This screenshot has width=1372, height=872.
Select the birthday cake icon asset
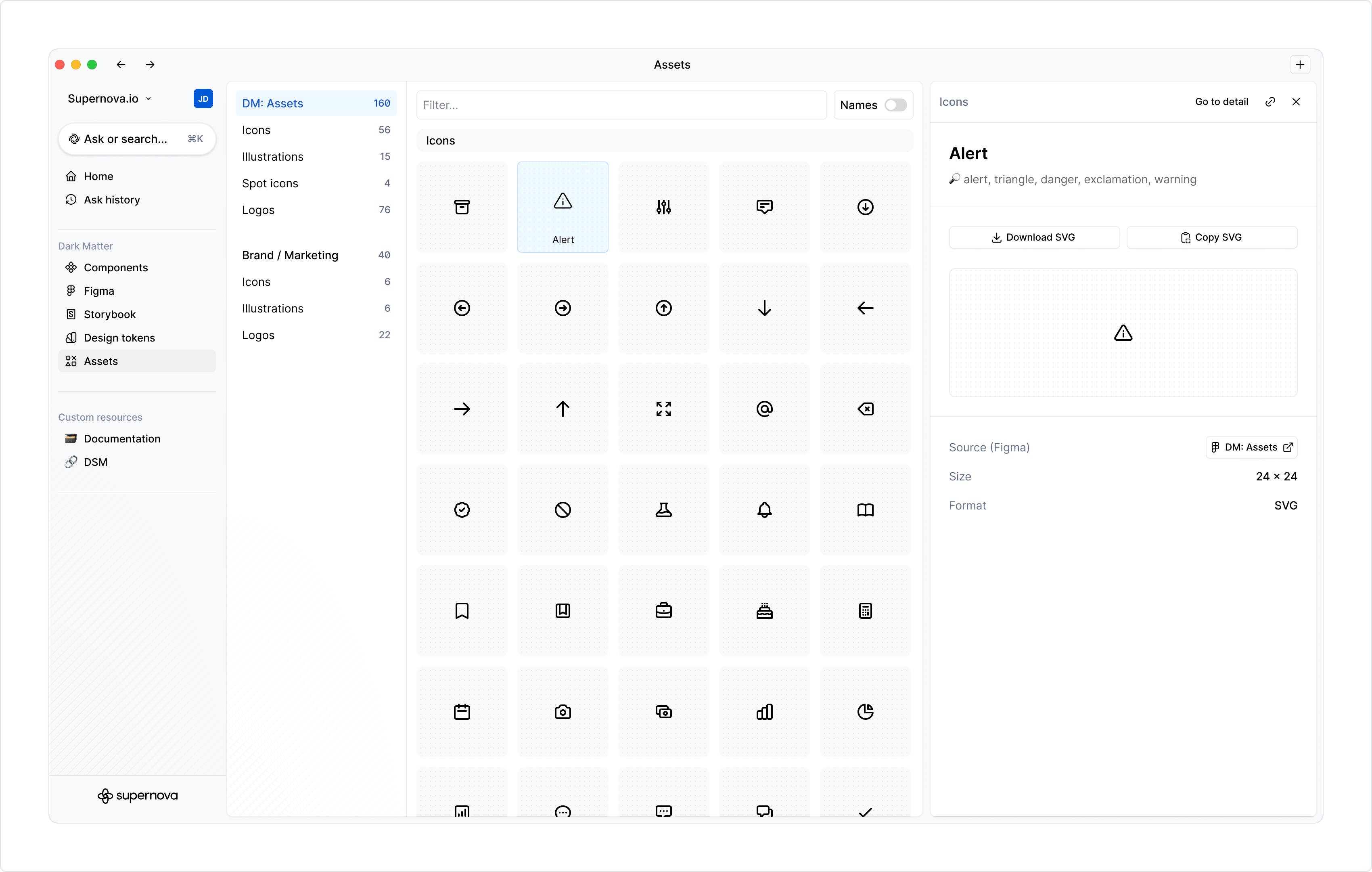pos(764,610)
